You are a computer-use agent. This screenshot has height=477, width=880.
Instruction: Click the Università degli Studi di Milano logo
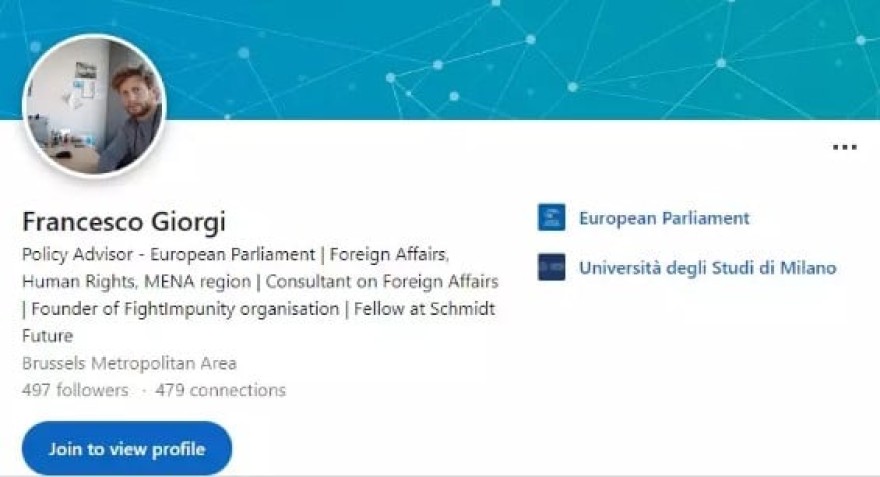551,267
